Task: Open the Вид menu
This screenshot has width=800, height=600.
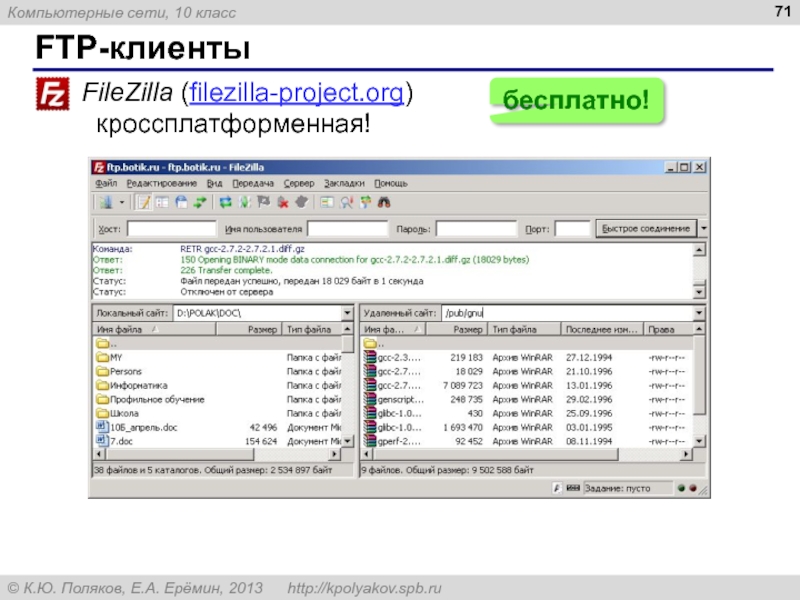Action: (x=214, y=183)
